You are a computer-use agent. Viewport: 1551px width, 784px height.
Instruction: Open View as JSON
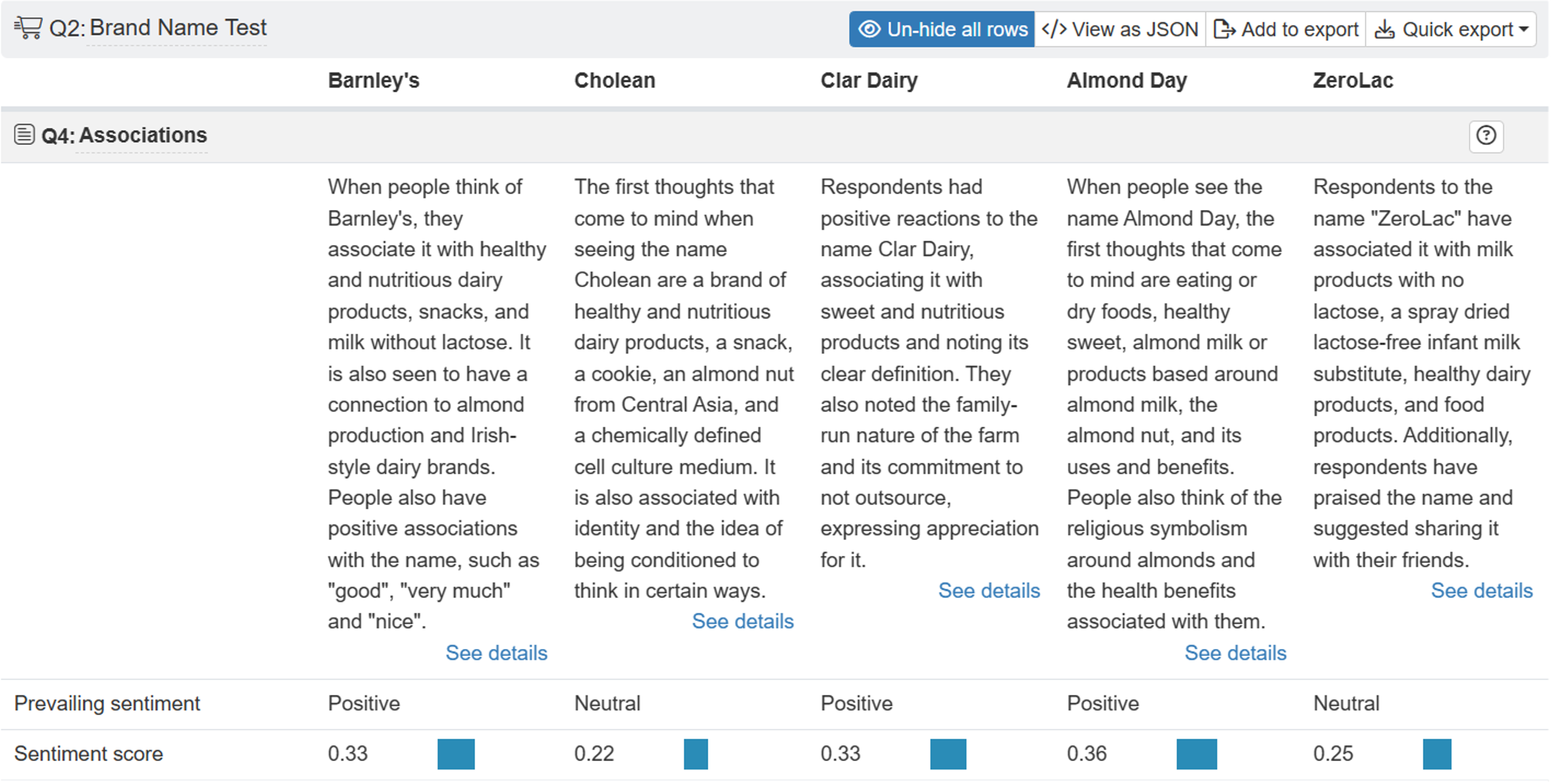click(x=1120, y=30)
